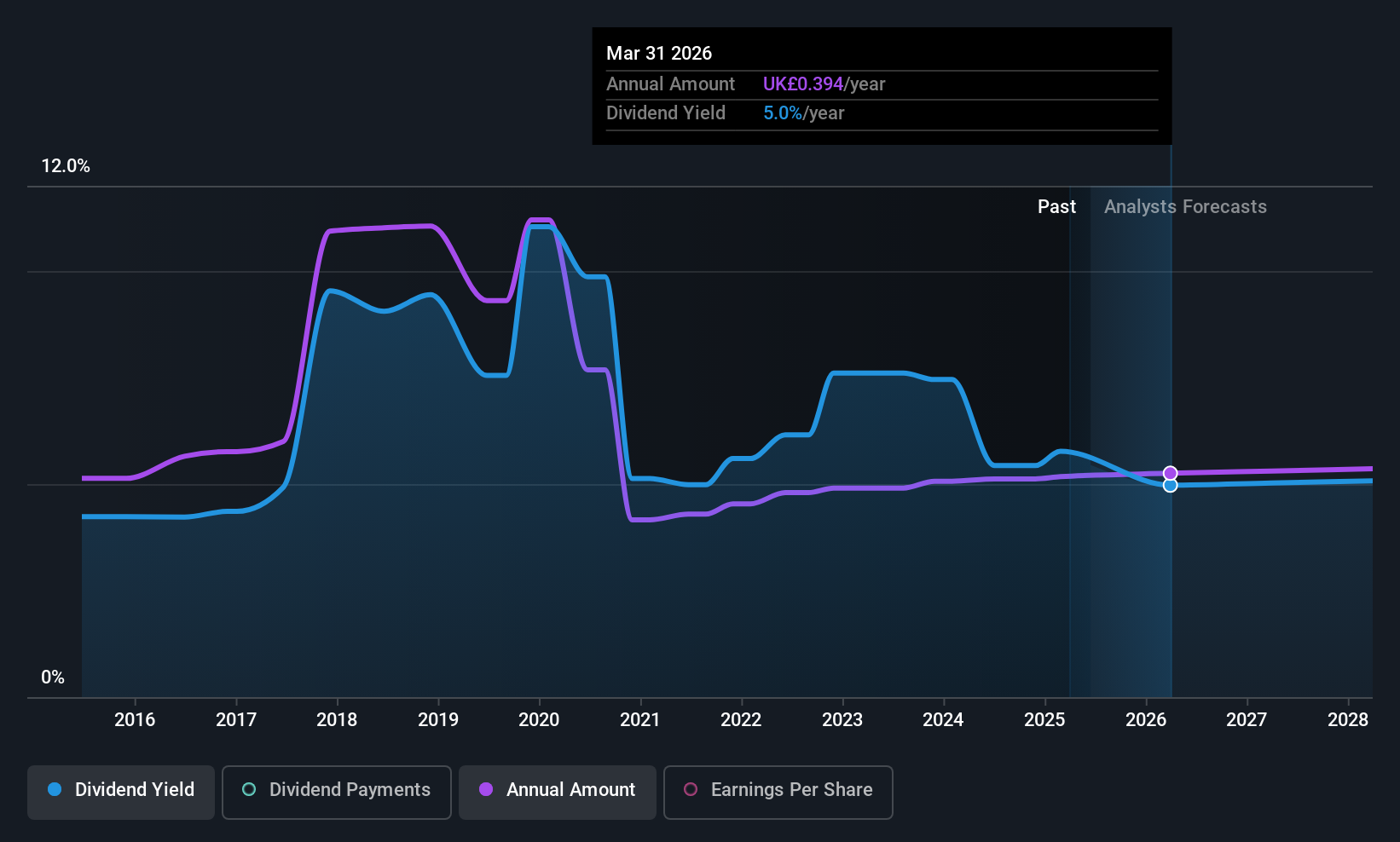Click the Dividend Yield label in tooltip
This screenshot has width=1400, height=842.
pyautogui.click(x=666, y=113)
